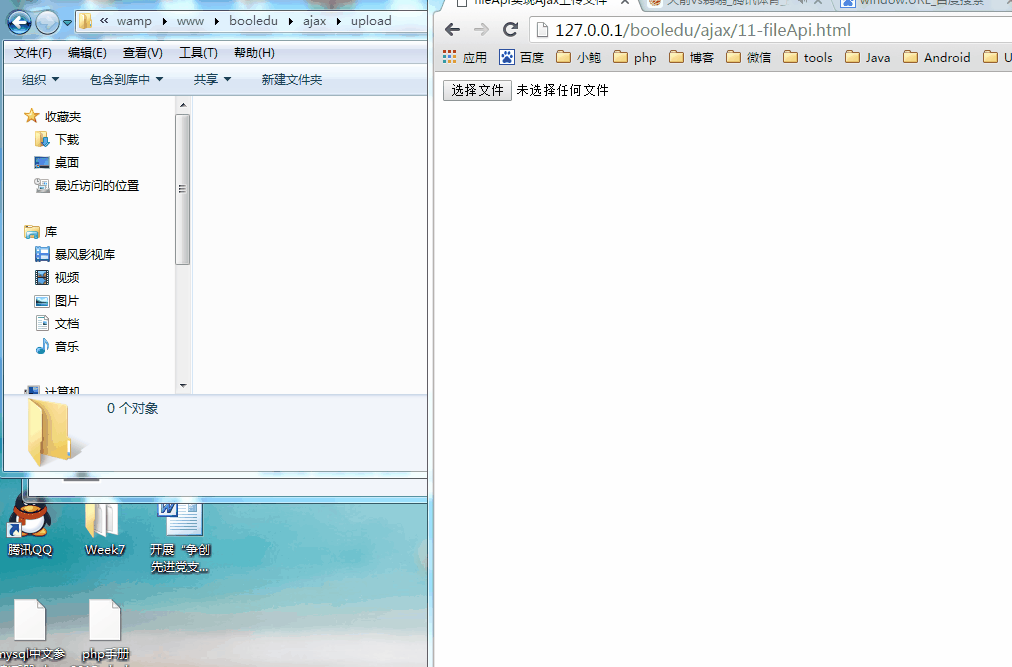This screenshot has width=1012, height=667.
Task: Expand arrow after ajax in path
Action: pyautogui.click(x=339, y=21)
